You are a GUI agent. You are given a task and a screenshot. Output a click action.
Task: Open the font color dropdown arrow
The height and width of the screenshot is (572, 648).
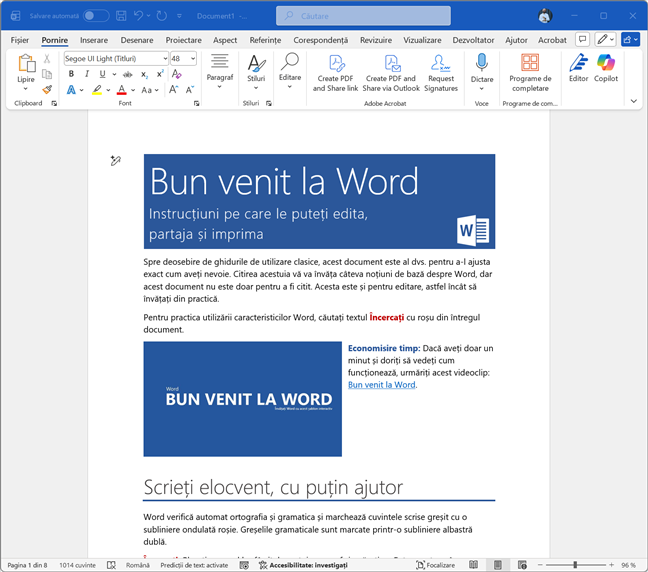pyautogui.click(x=133, y=90)
